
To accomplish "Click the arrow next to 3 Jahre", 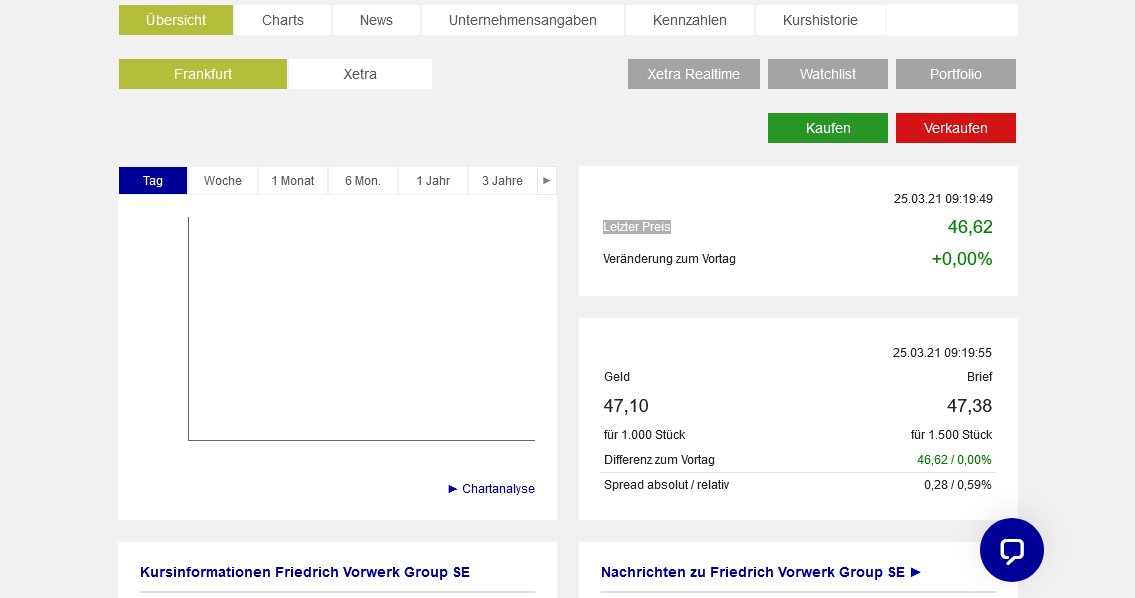I will [546, 180].
